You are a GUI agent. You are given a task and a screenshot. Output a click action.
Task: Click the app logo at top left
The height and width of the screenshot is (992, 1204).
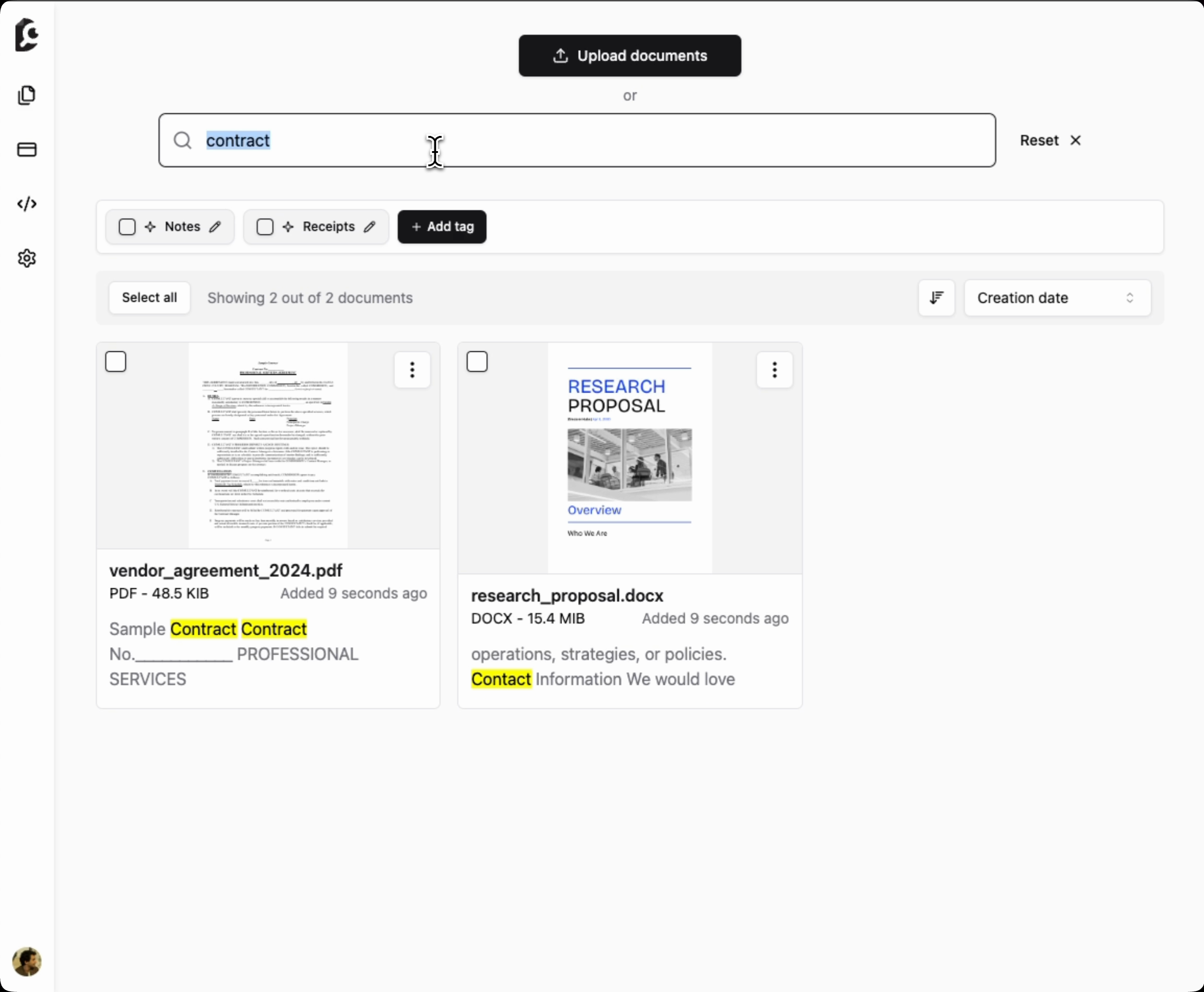pyautogui.click(x=27, y=35)
